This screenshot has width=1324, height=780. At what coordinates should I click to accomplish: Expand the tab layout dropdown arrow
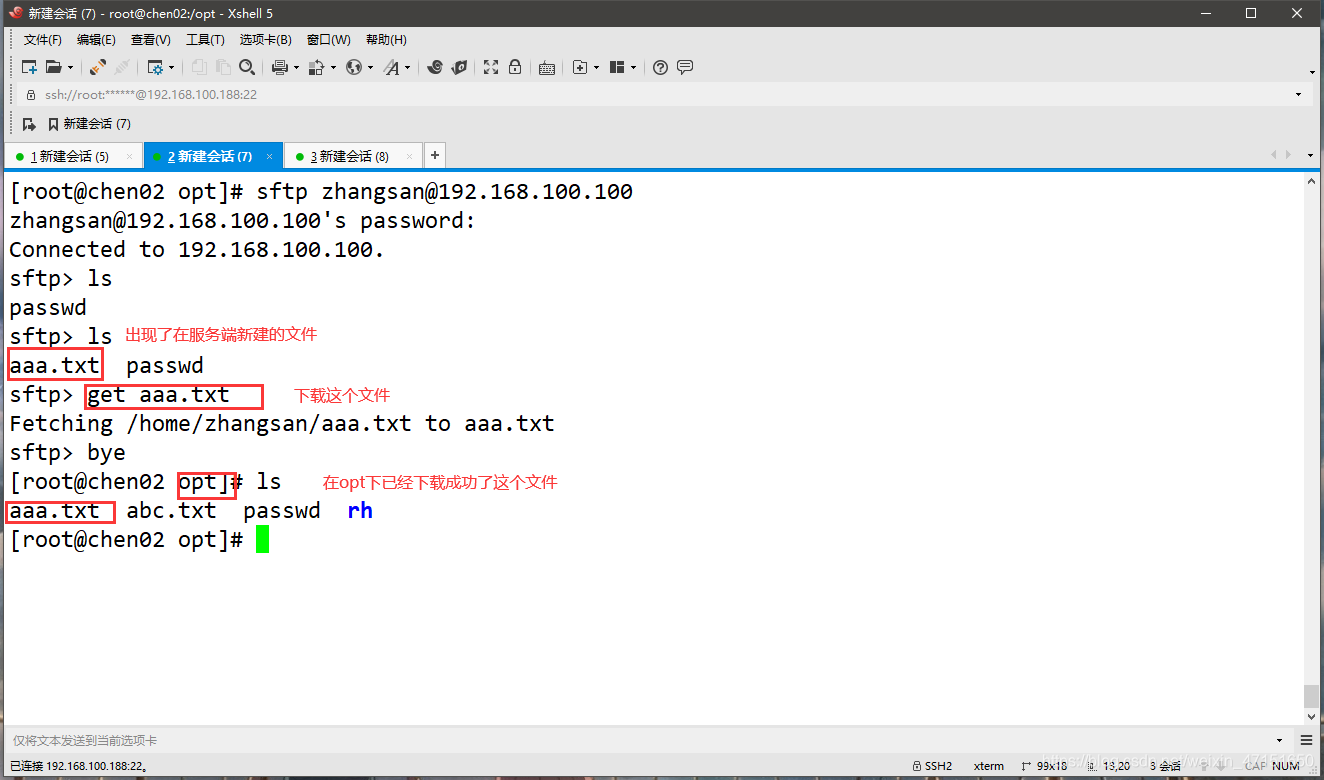point(633,68)
